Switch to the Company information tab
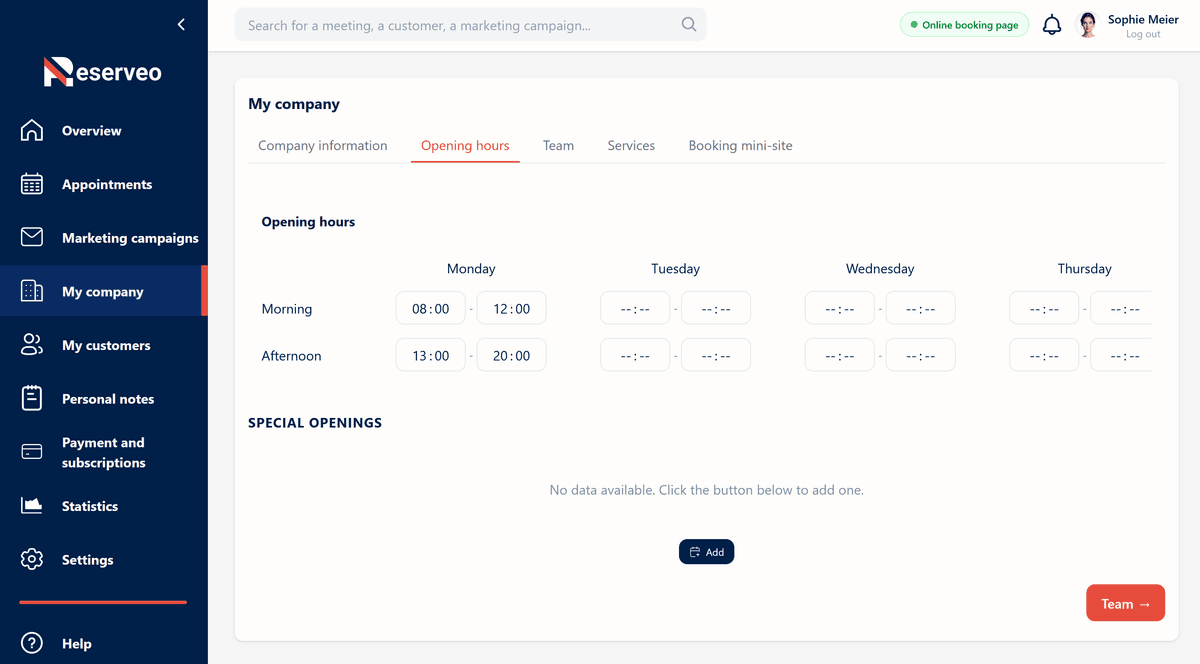1200x664 pixels. pyautogui.click(x=323, y=146)
